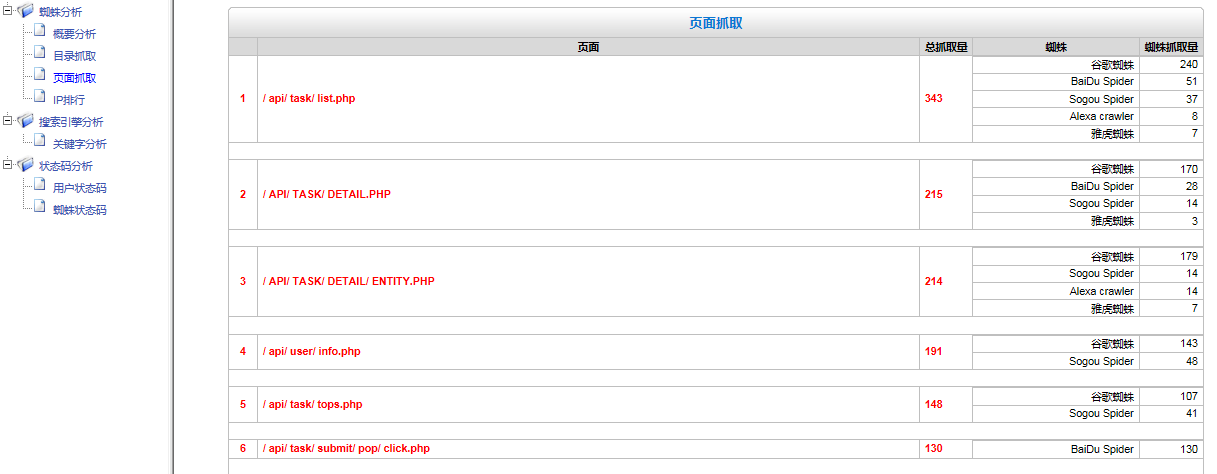Click the page path / api/ task/ tops.php
1217x474 pixels.
[313, 404]
